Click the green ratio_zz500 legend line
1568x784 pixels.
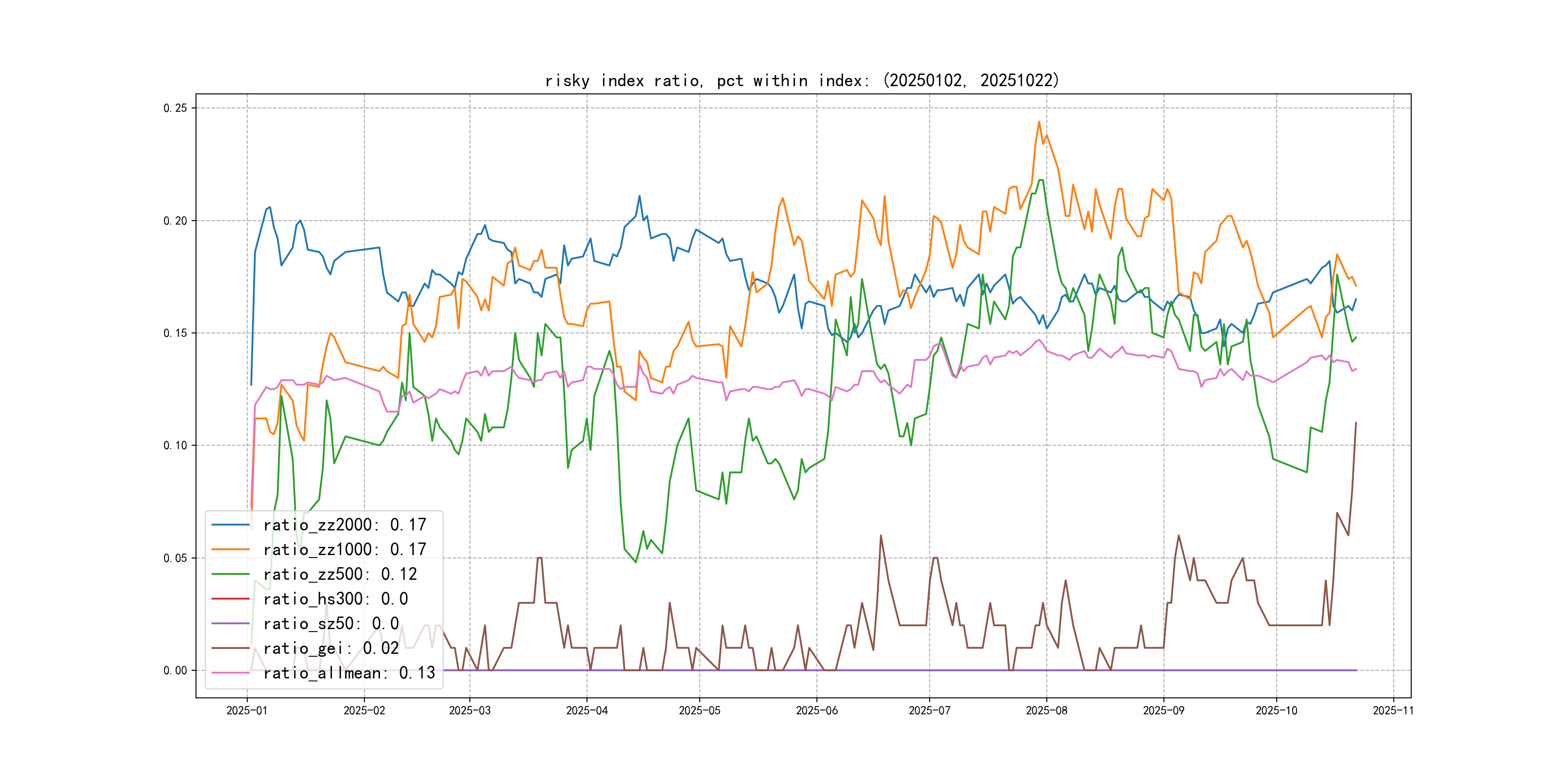pos(230,574)
